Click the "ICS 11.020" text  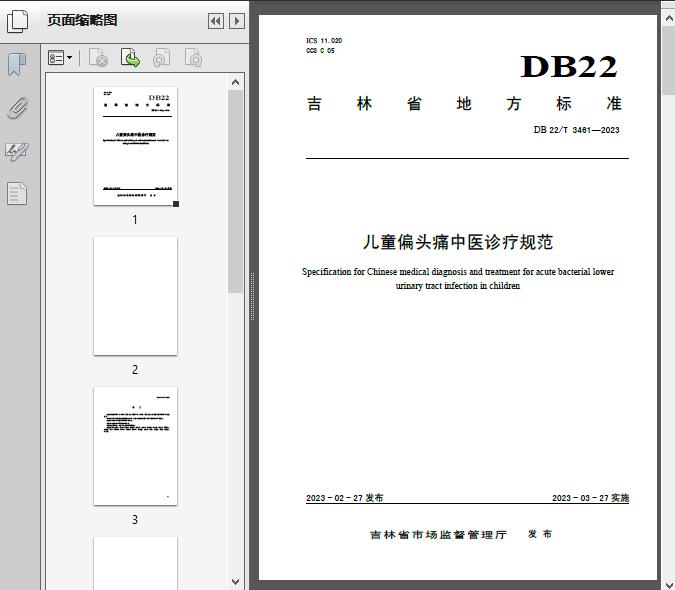tap(324, 40)
